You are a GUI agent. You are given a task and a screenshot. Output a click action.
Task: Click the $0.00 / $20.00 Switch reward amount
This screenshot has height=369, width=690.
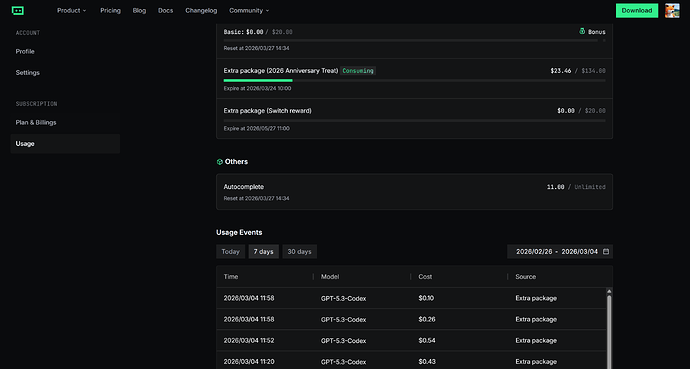pos(581,111)
